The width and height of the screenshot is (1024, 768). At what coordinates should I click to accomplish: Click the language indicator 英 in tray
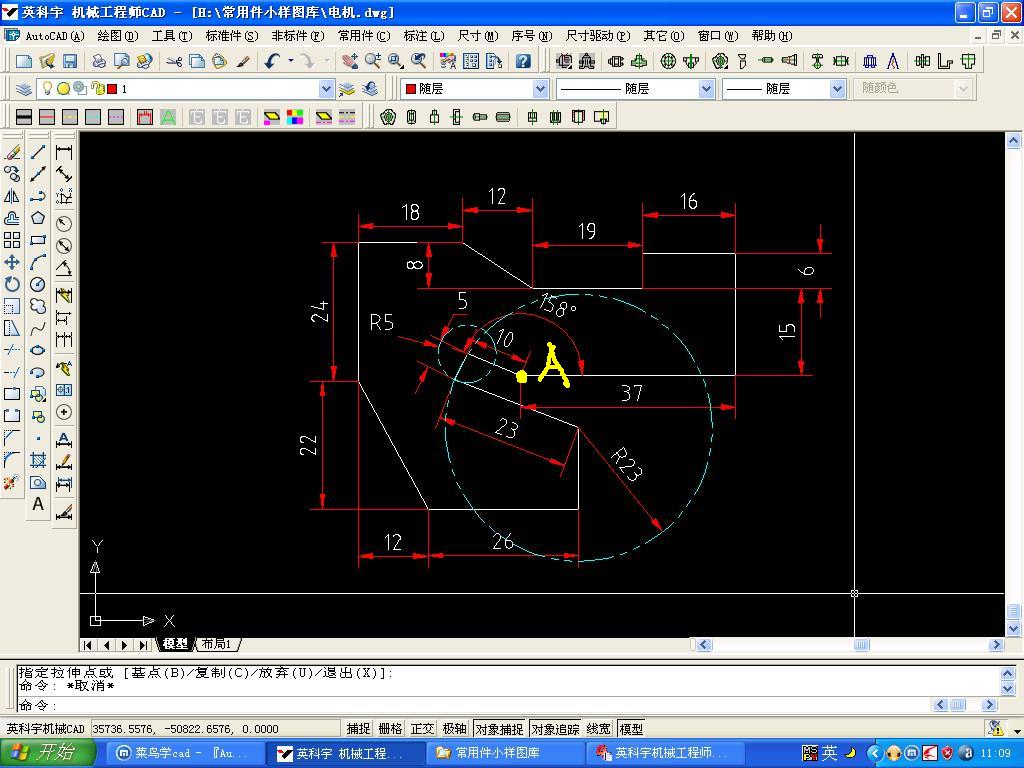pyautogui.click(x=829, y=753)
